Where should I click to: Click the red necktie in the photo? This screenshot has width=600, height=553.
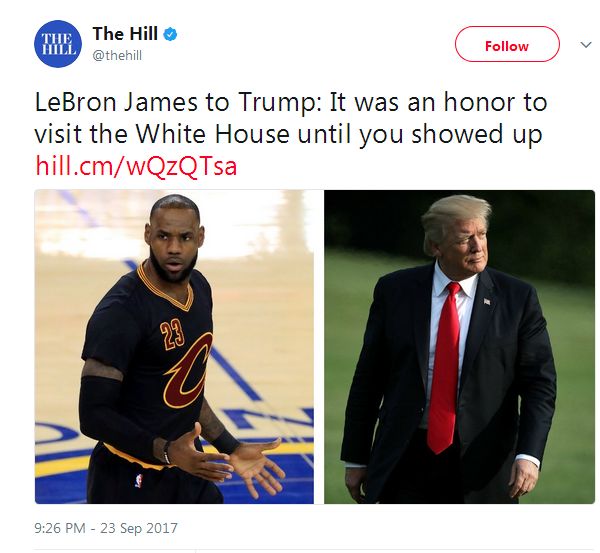pos(444,367)
